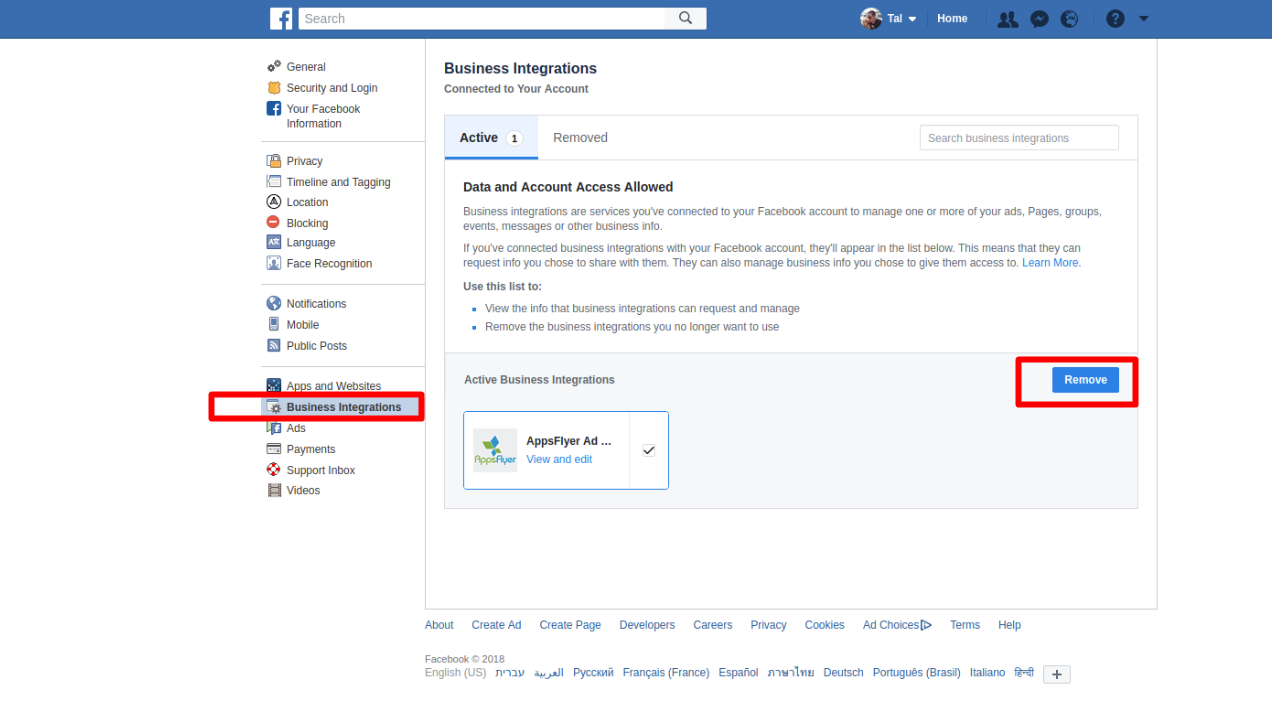Open the Friend Requests icon
This screenshot has width=1272, height=701.
(x=1008, y=19)
